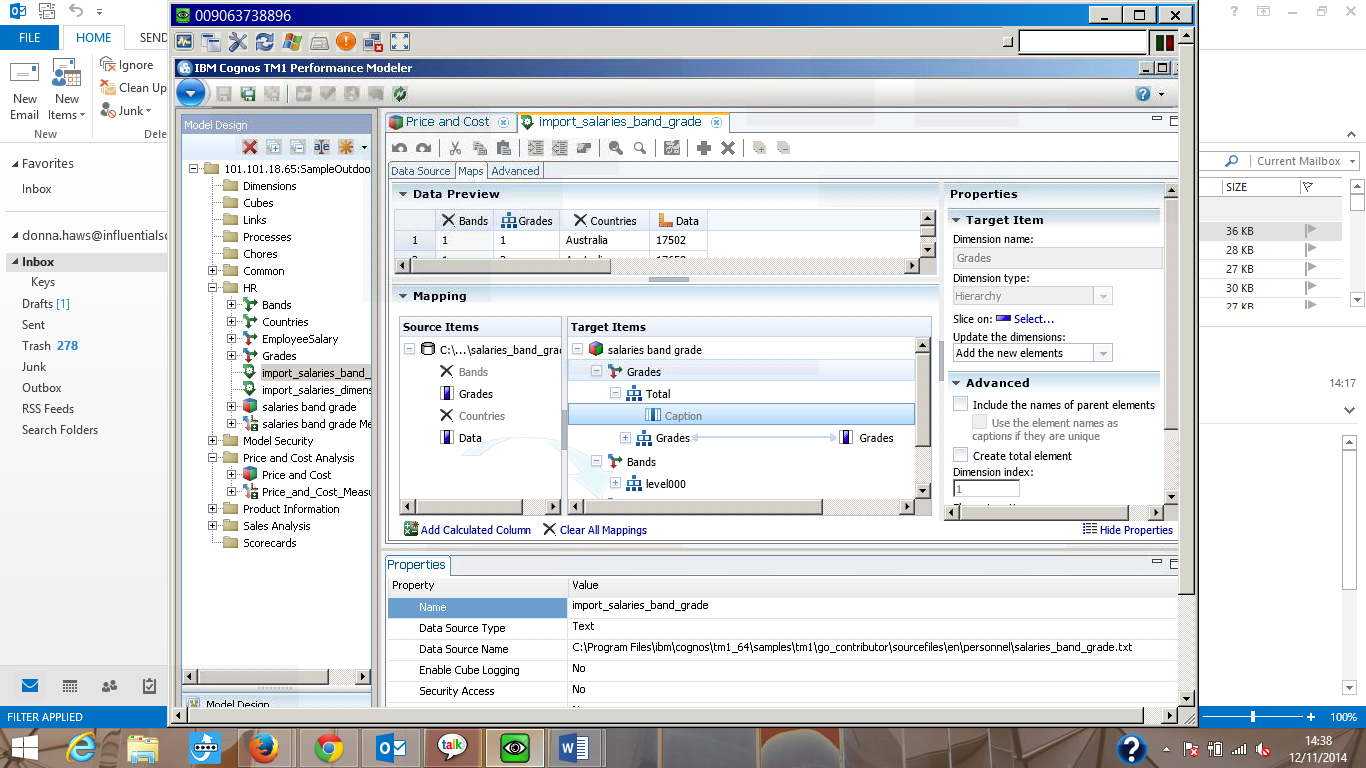Select Countries in Source Items list
Viewport: 1366px width, 768px height.
(481, 416)
